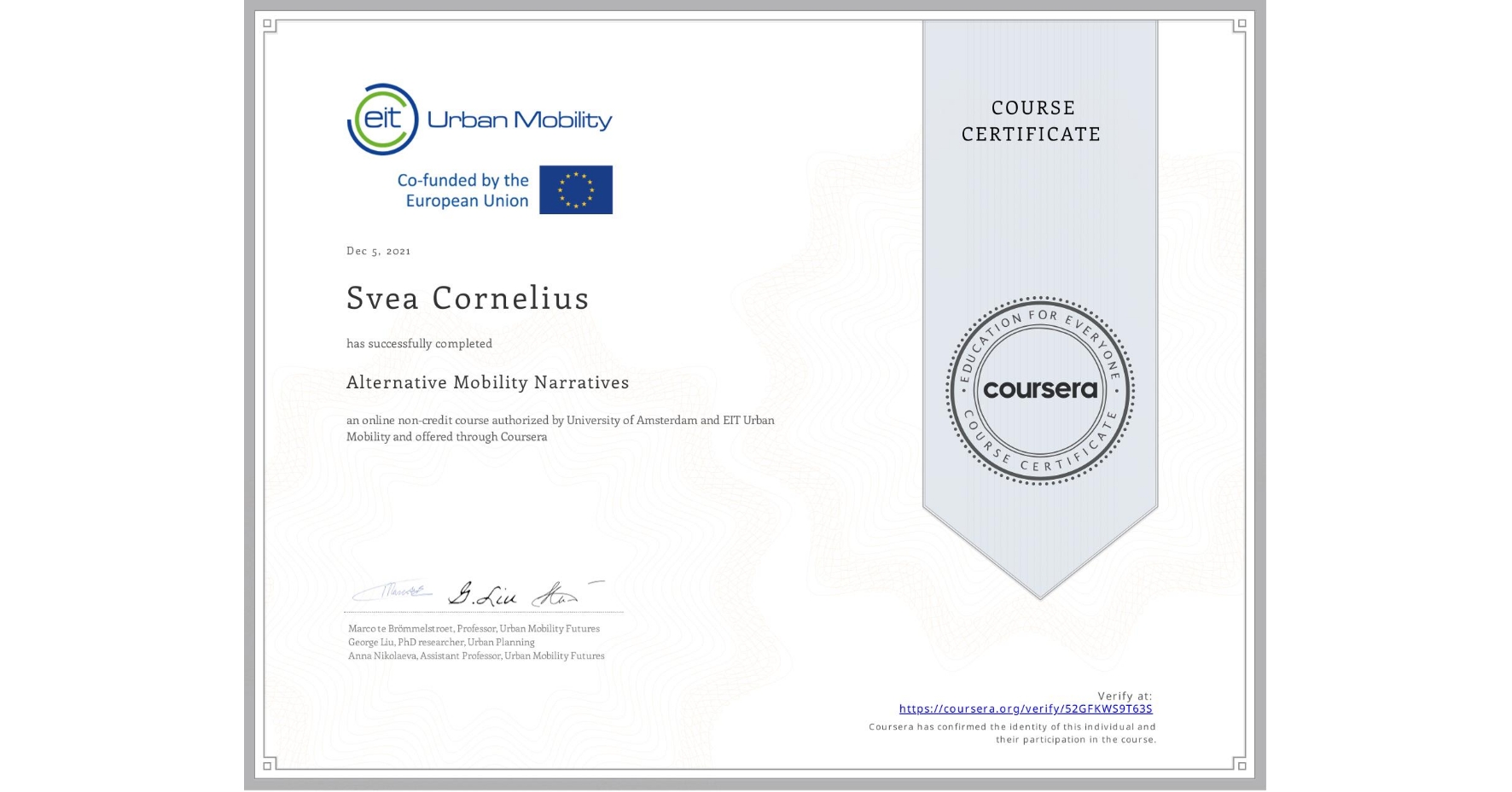The width and height of the screenshot is (1512, 792).
Task: Click the course title Alternative Mobility Narratives
Action: [x=487, y=383]
